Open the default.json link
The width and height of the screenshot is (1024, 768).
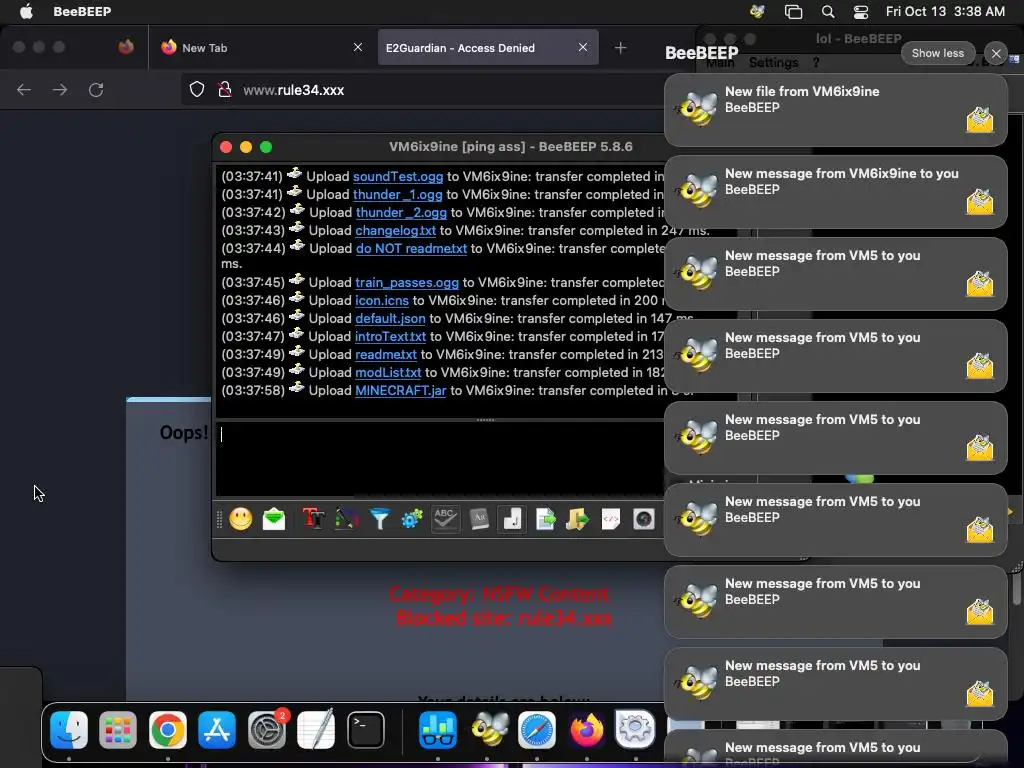point(390,318)
